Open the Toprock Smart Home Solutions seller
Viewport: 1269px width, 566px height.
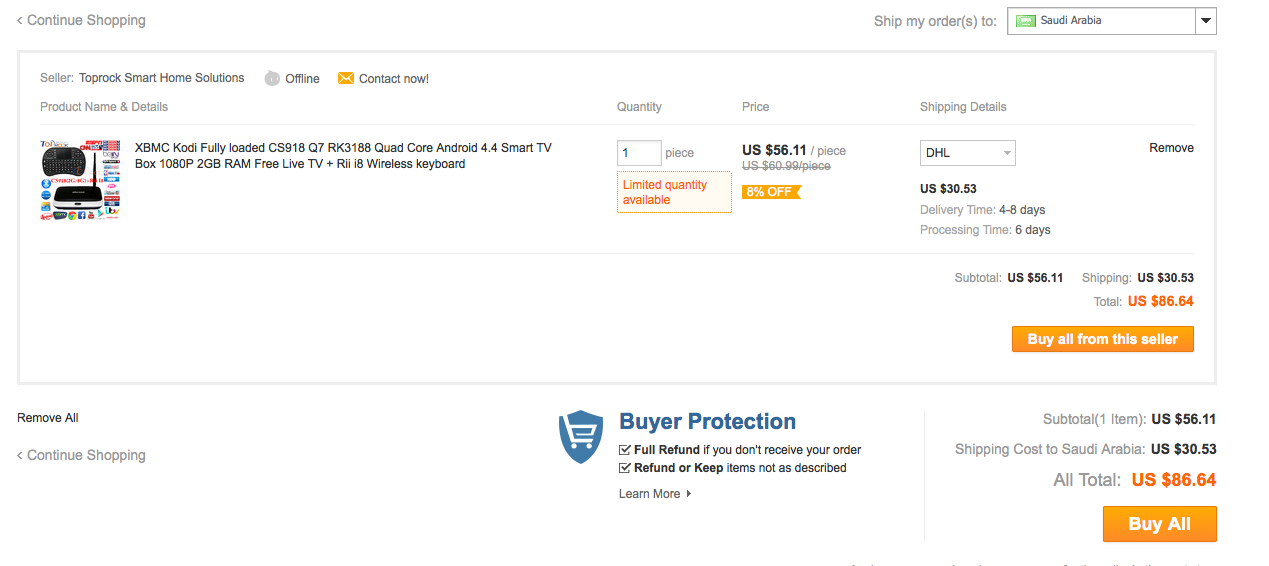click(162, 78)
